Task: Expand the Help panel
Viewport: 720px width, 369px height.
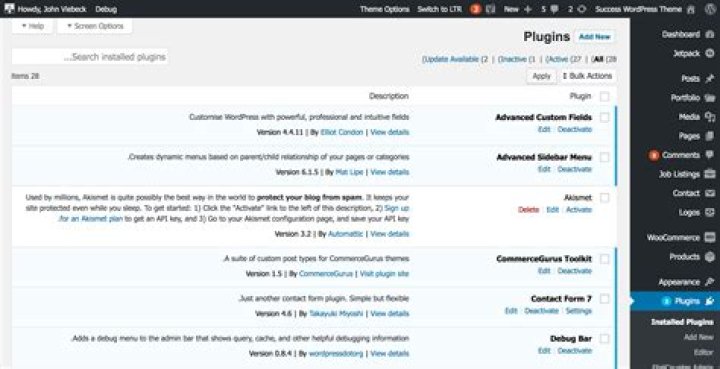Action: click(33, 26)
